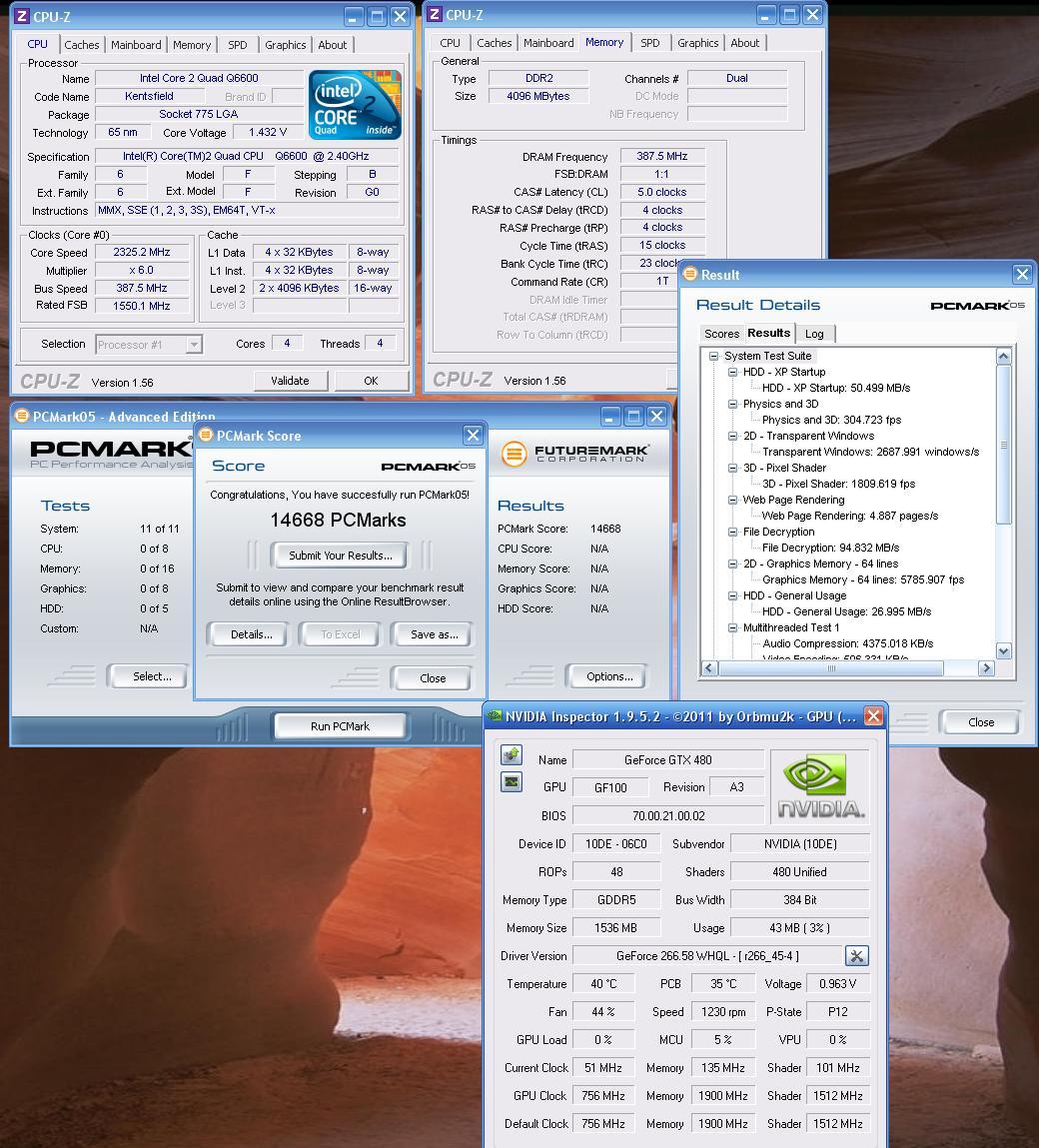Click the Intel Core 2 Quad logo

click(x=355, y=105)
